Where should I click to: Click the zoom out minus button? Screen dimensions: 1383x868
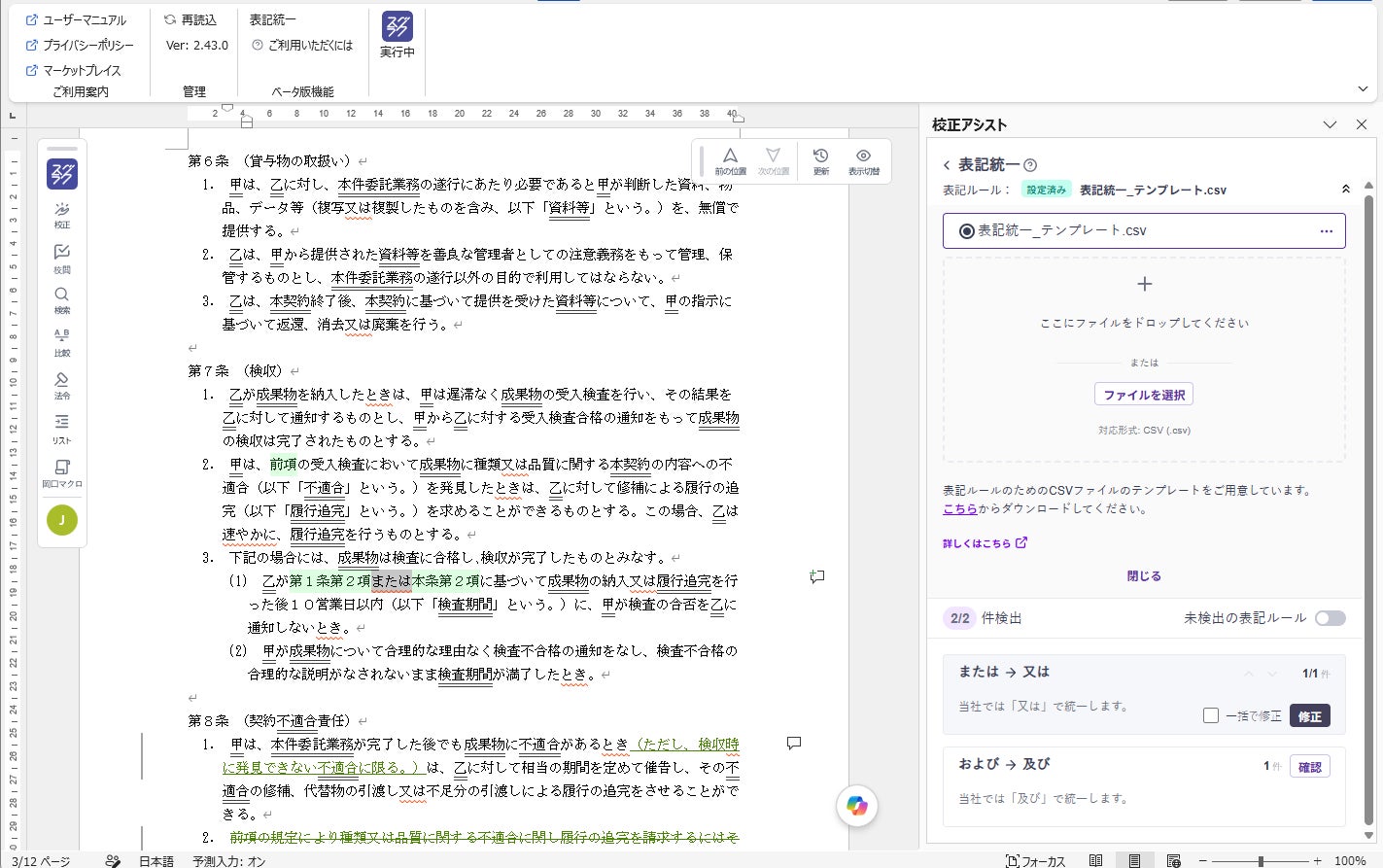pyautogui.click(x=1202, y=861)
